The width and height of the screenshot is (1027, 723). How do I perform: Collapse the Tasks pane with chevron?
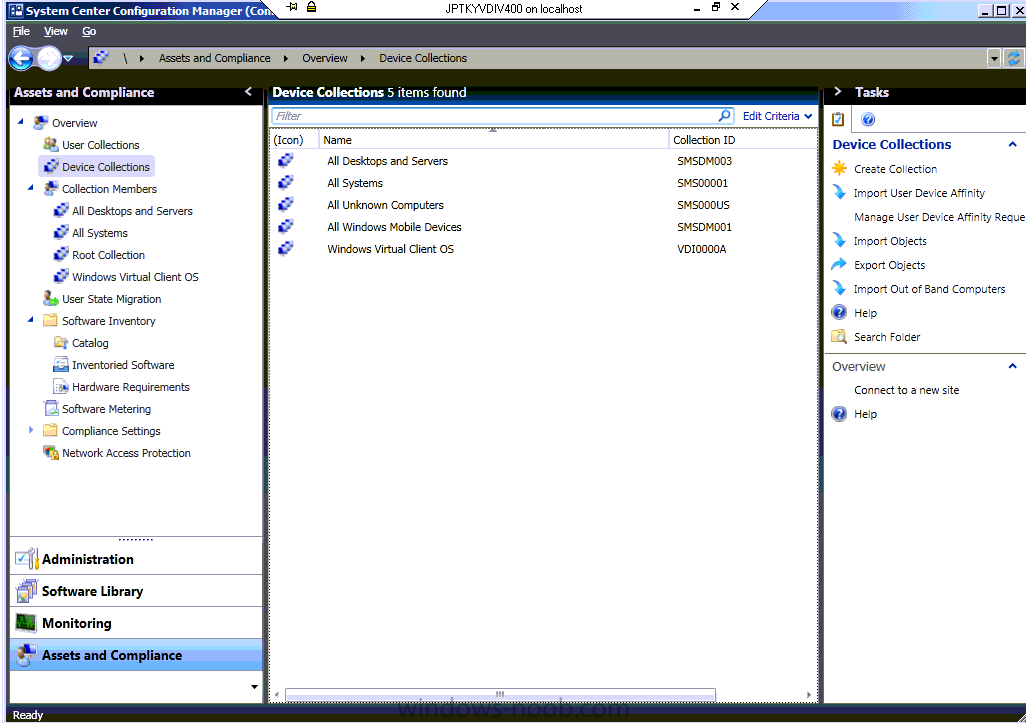pyautogui.click(x=837, y=92)
